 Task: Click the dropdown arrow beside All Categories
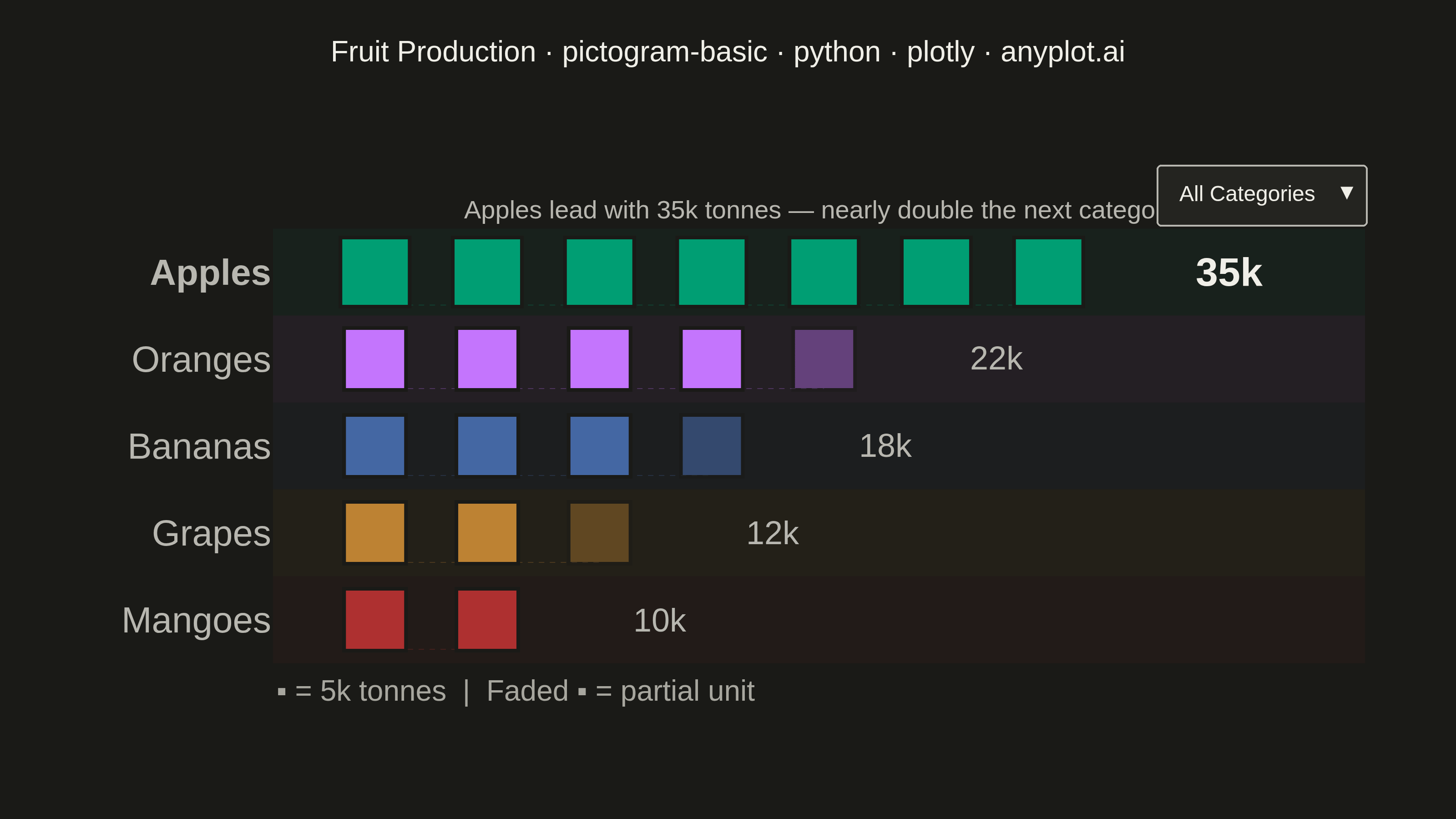coord(1346,193)
